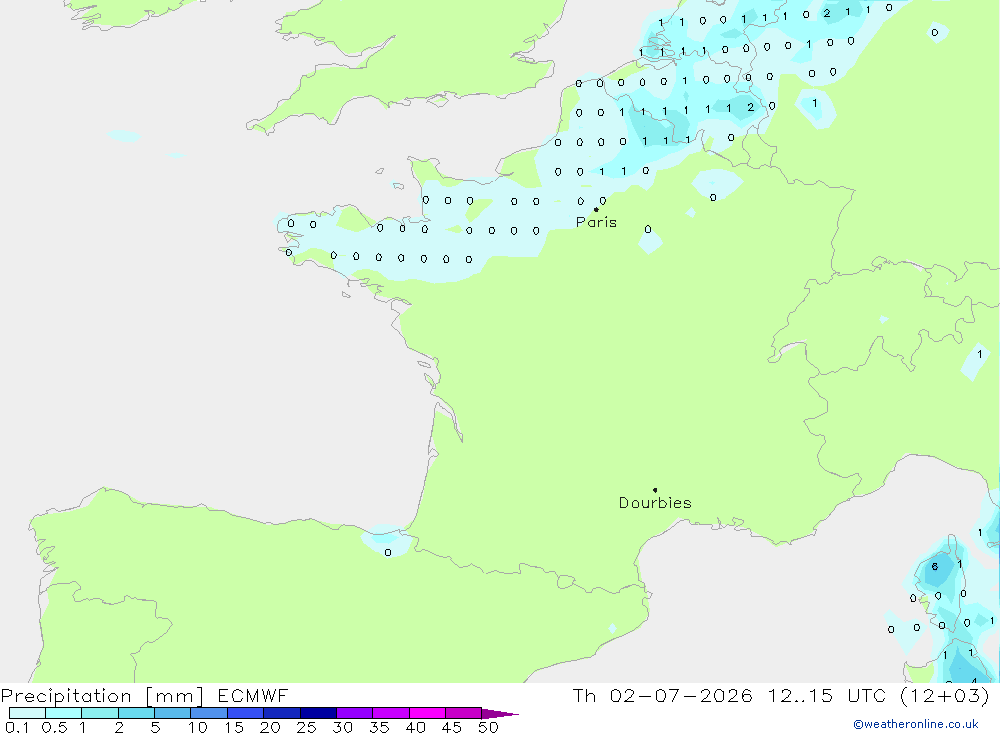Click the black dot marking Dourbies

[x=655, y=490]
